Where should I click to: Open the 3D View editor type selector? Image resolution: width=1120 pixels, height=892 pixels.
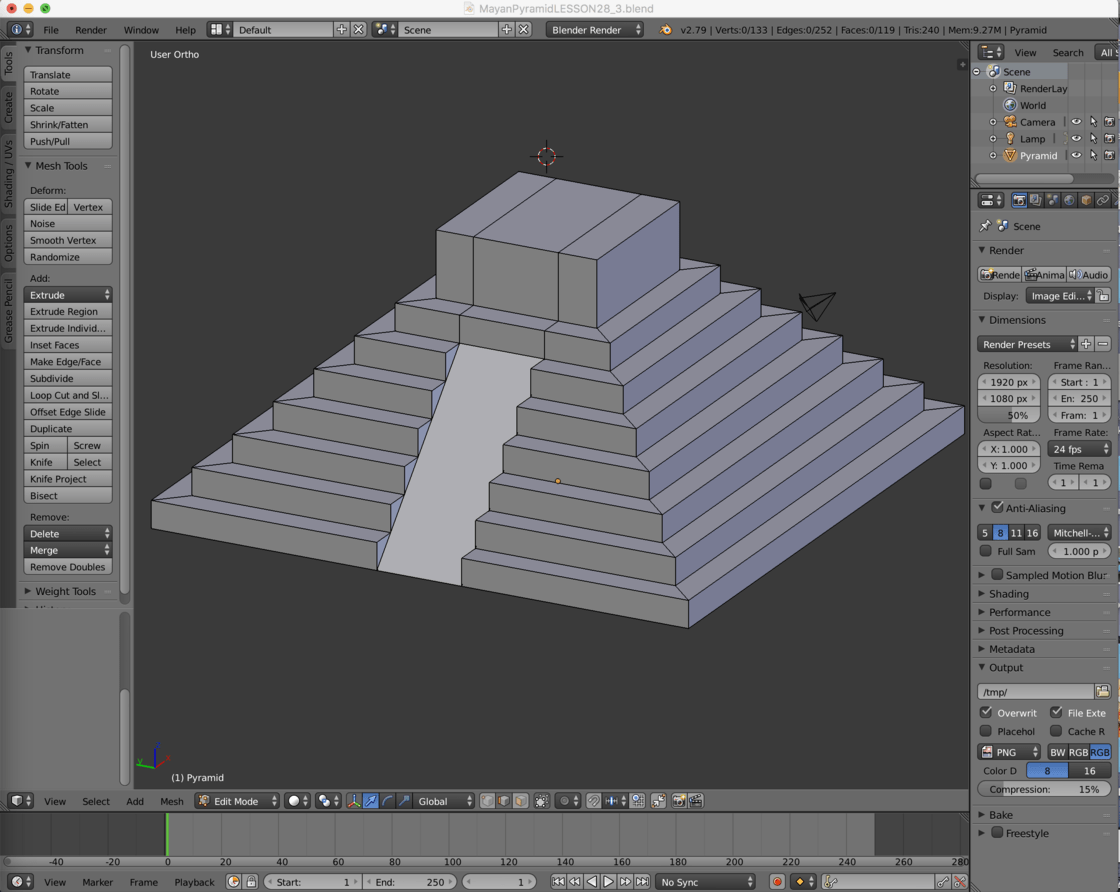click(x=21, y=801)
